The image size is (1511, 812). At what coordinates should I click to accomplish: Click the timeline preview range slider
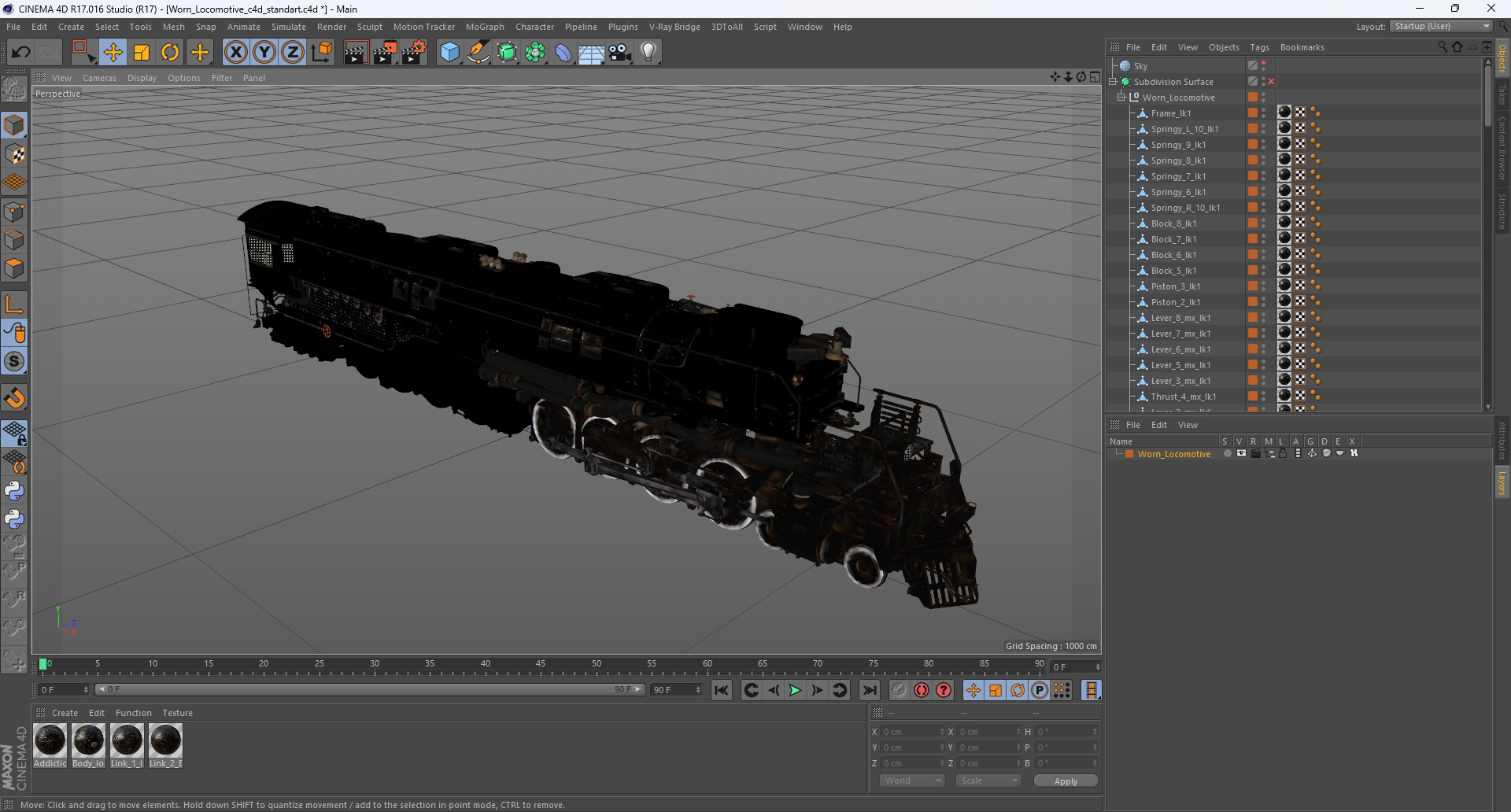tap(370, 690)
